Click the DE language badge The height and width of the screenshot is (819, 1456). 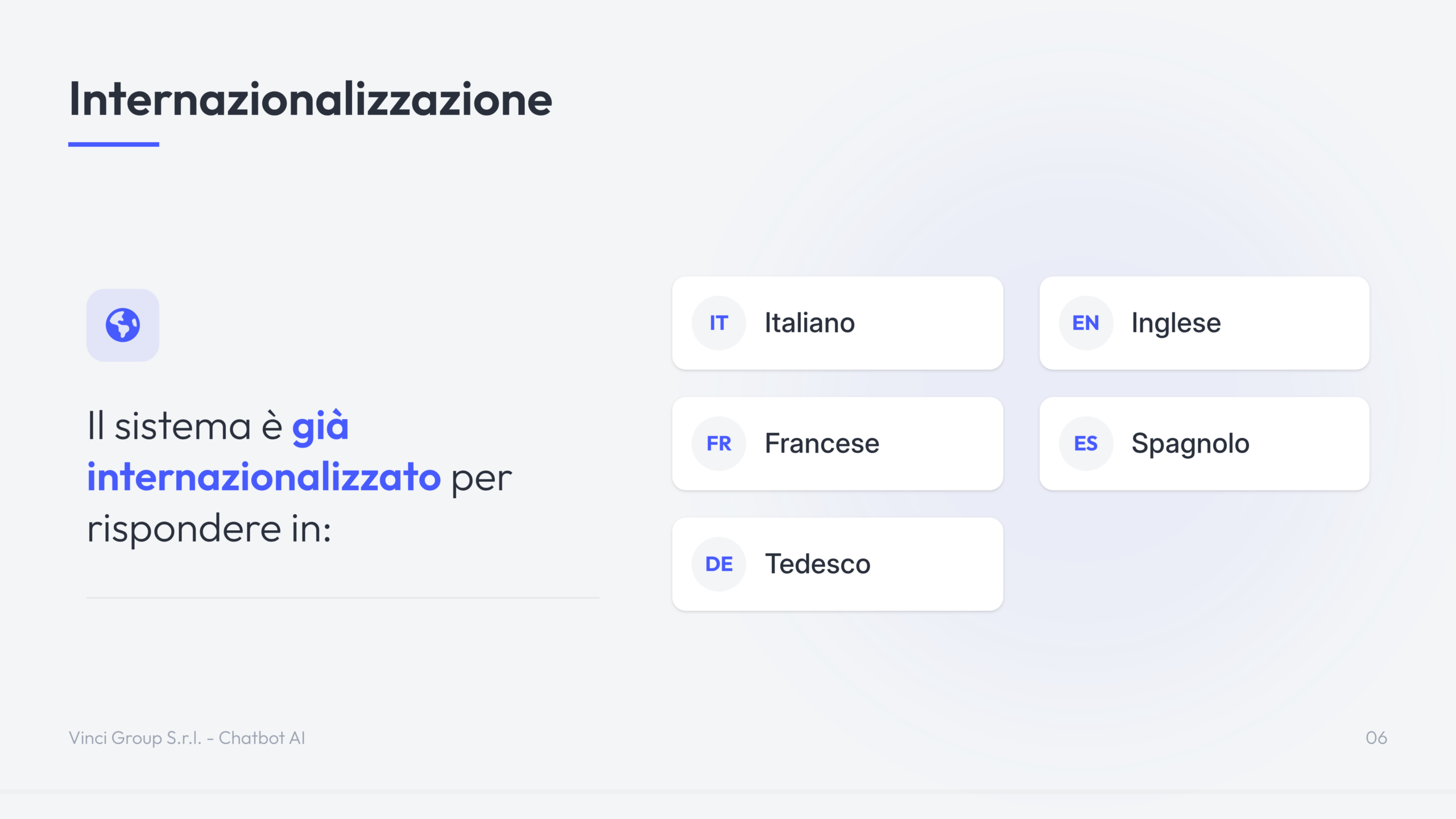coord(719,564)
